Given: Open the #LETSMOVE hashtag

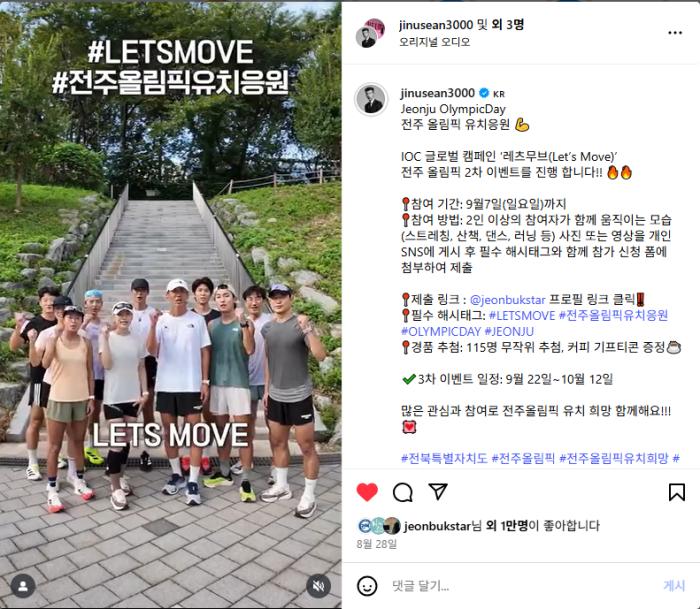Looking at the screenshot, I should [x=522, y=316].
